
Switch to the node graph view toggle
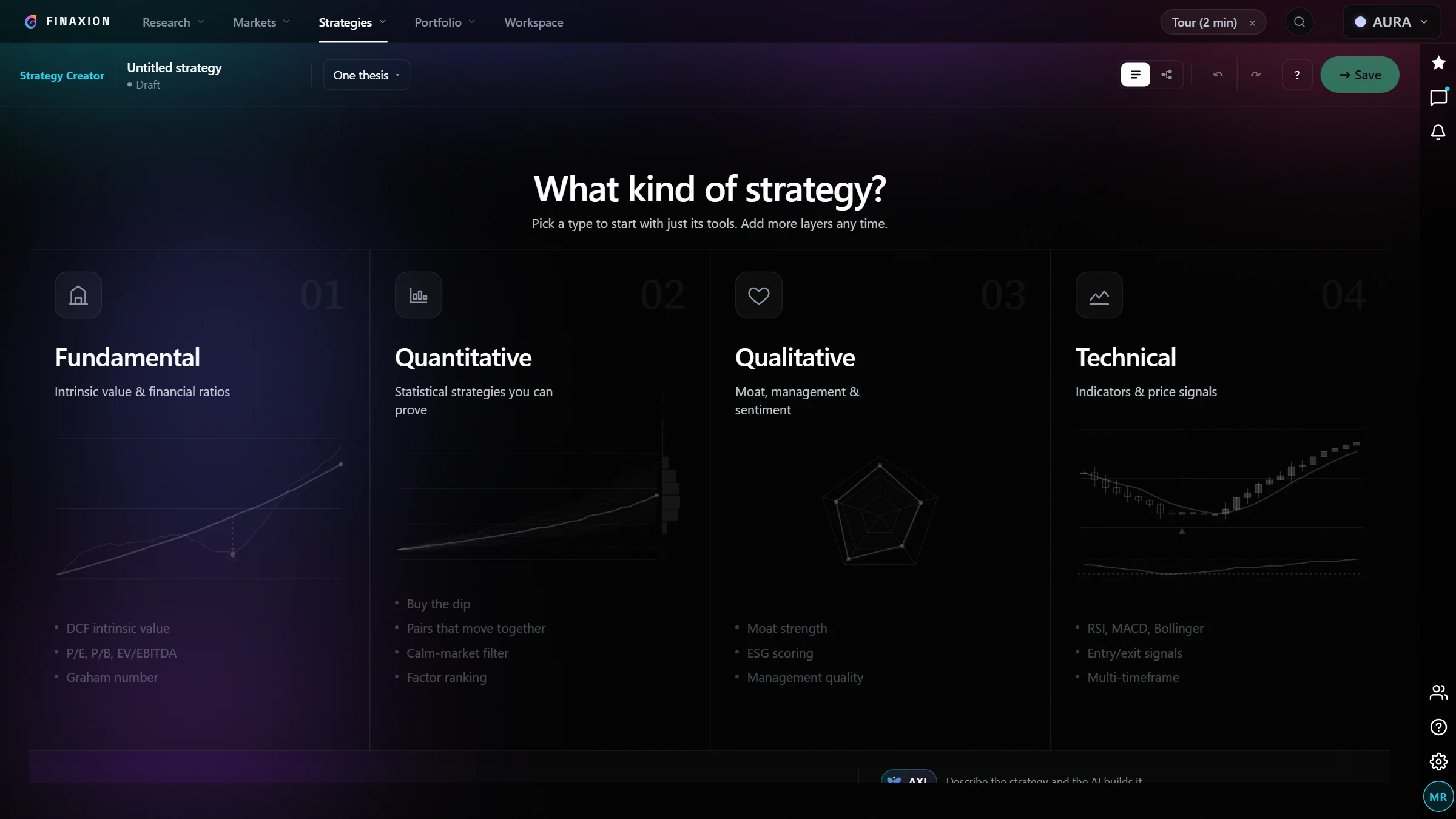1167,75
